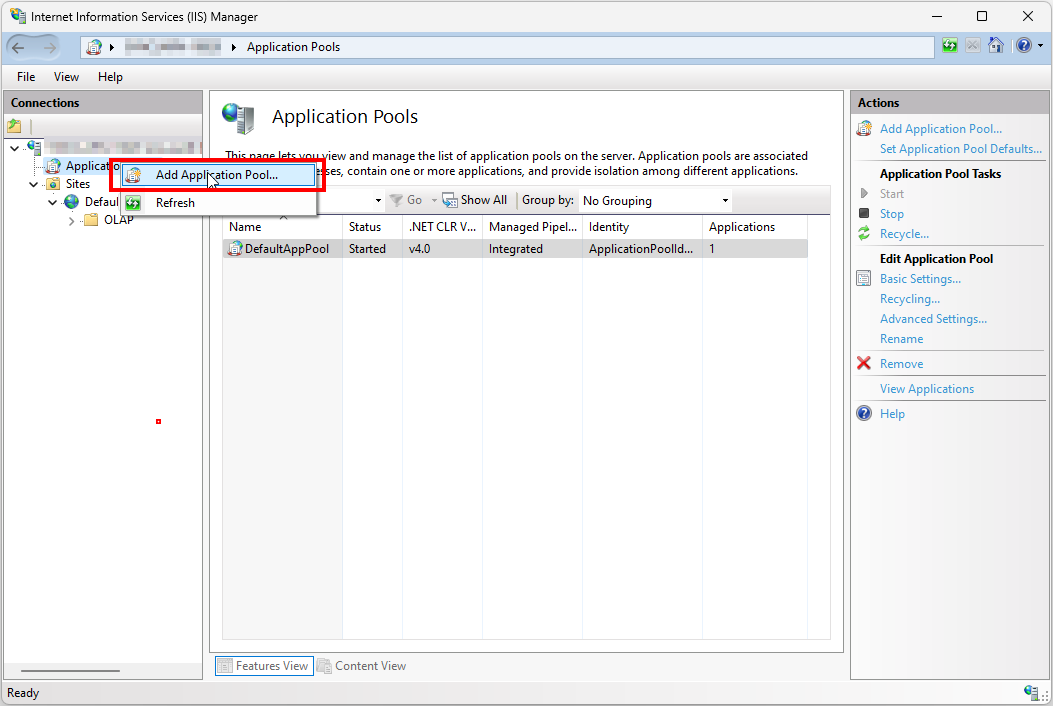
Task: Switch to the Content View tab
Action: 362,666
